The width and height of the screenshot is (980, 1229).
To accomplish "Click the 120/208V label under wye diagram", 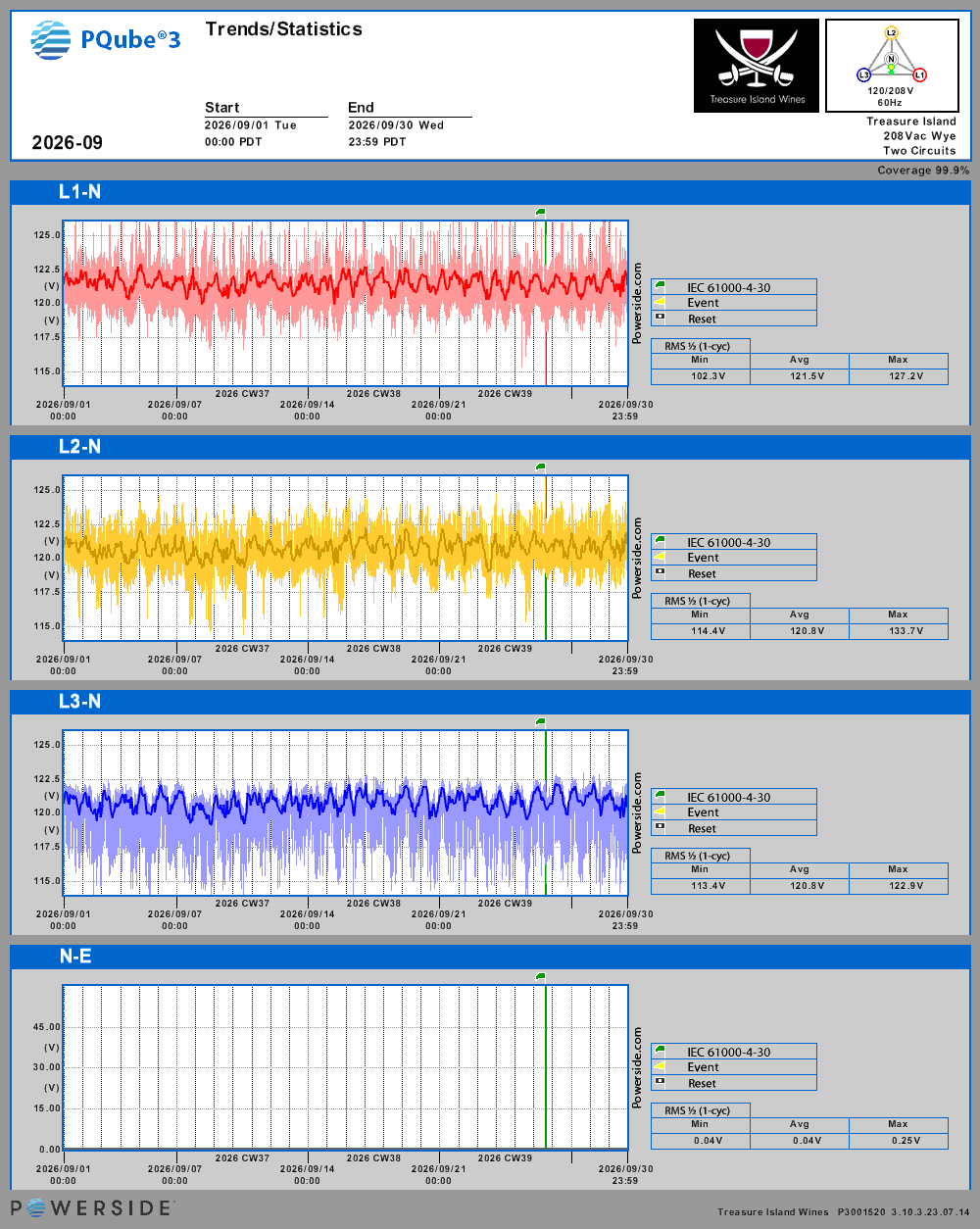I will pos(890,91).
